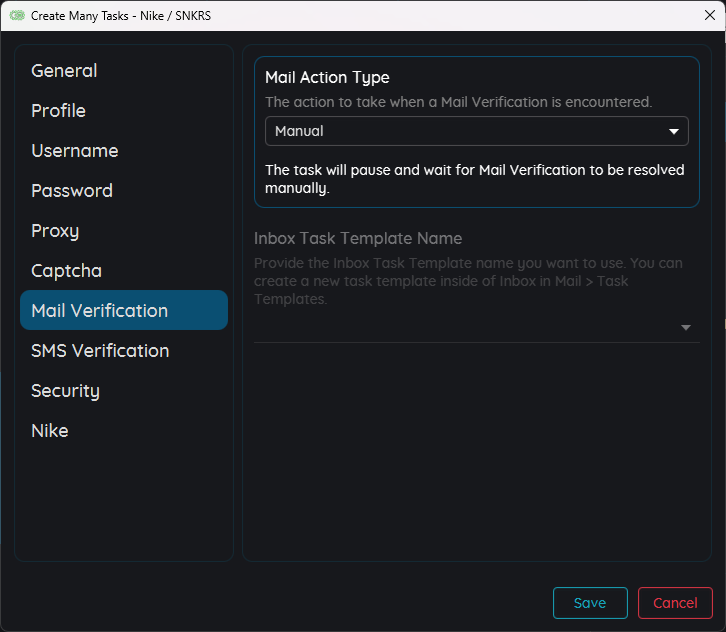Switch to the Nike section
Image resolution: width=726 pixels, height=632 pixels.
pyautogui.click(x=50, y=431)
